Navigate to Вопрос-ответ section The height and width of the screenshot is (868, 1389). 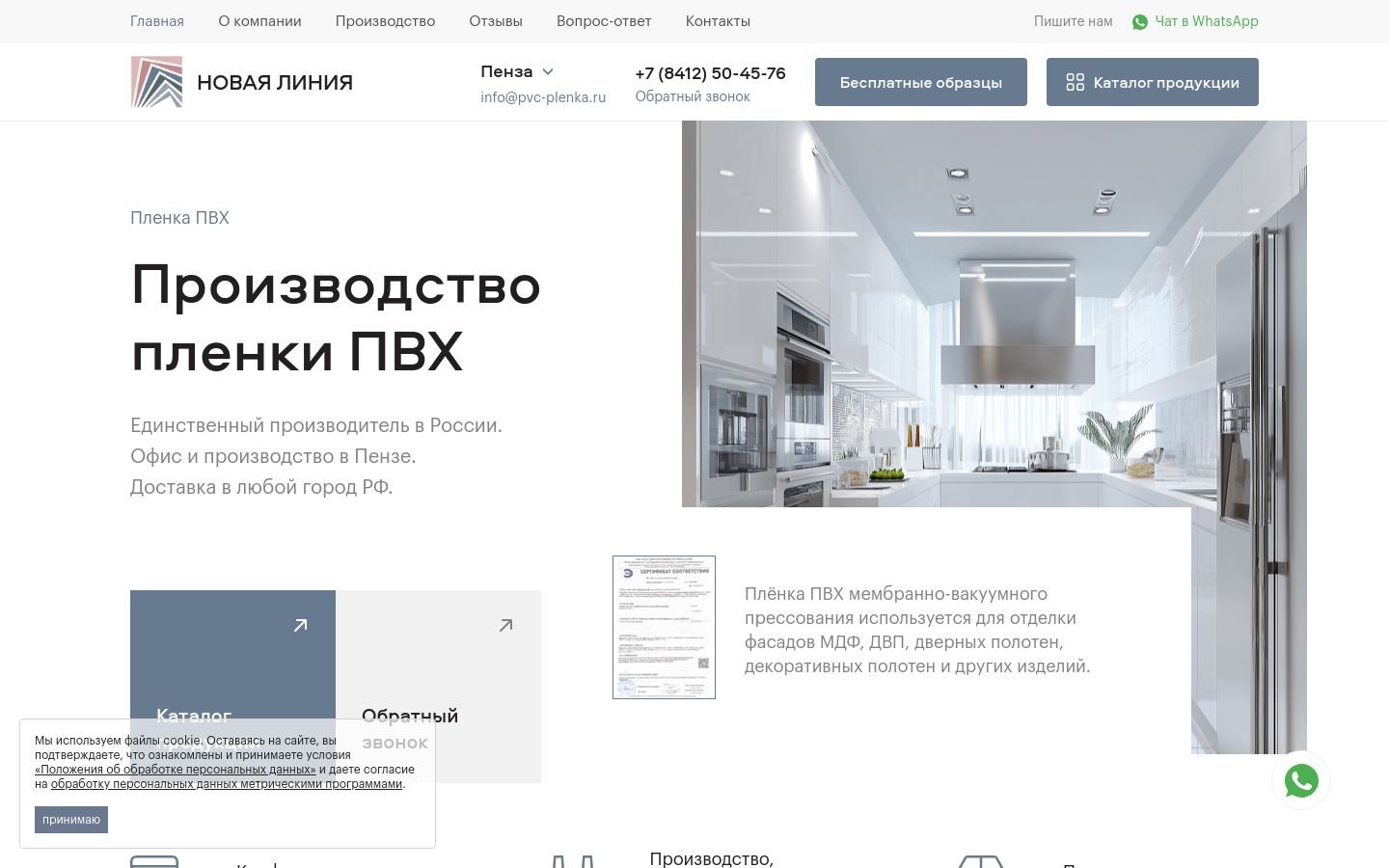tap(604, 21)
